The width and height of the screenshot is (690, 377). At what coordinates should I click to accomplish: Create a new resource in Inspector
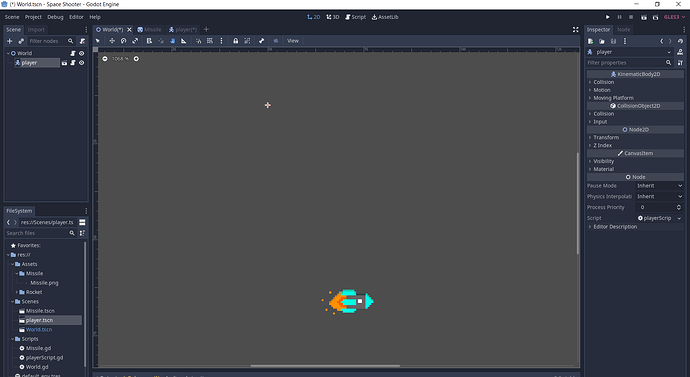(591, 41)
